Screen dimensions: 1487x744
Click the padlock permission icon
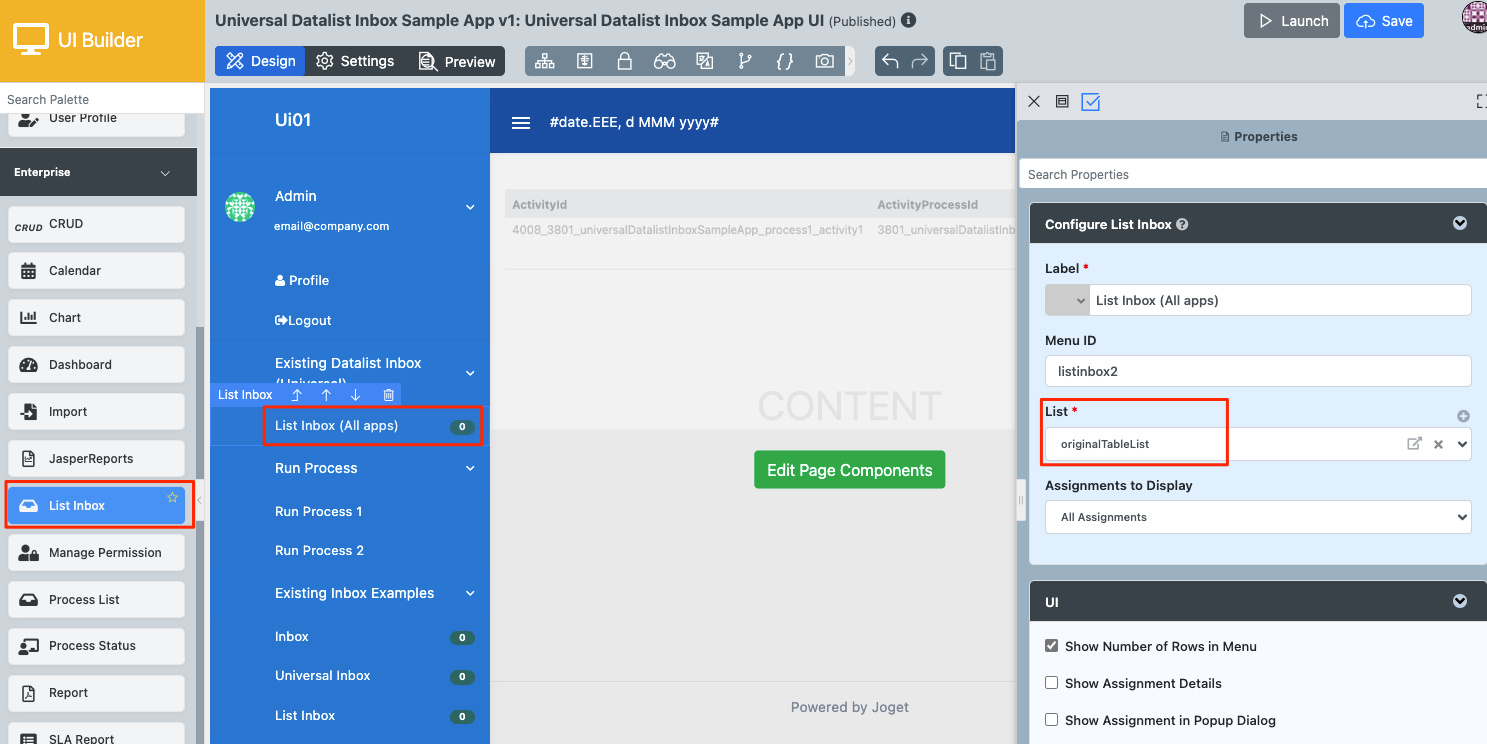pos(624,61)
